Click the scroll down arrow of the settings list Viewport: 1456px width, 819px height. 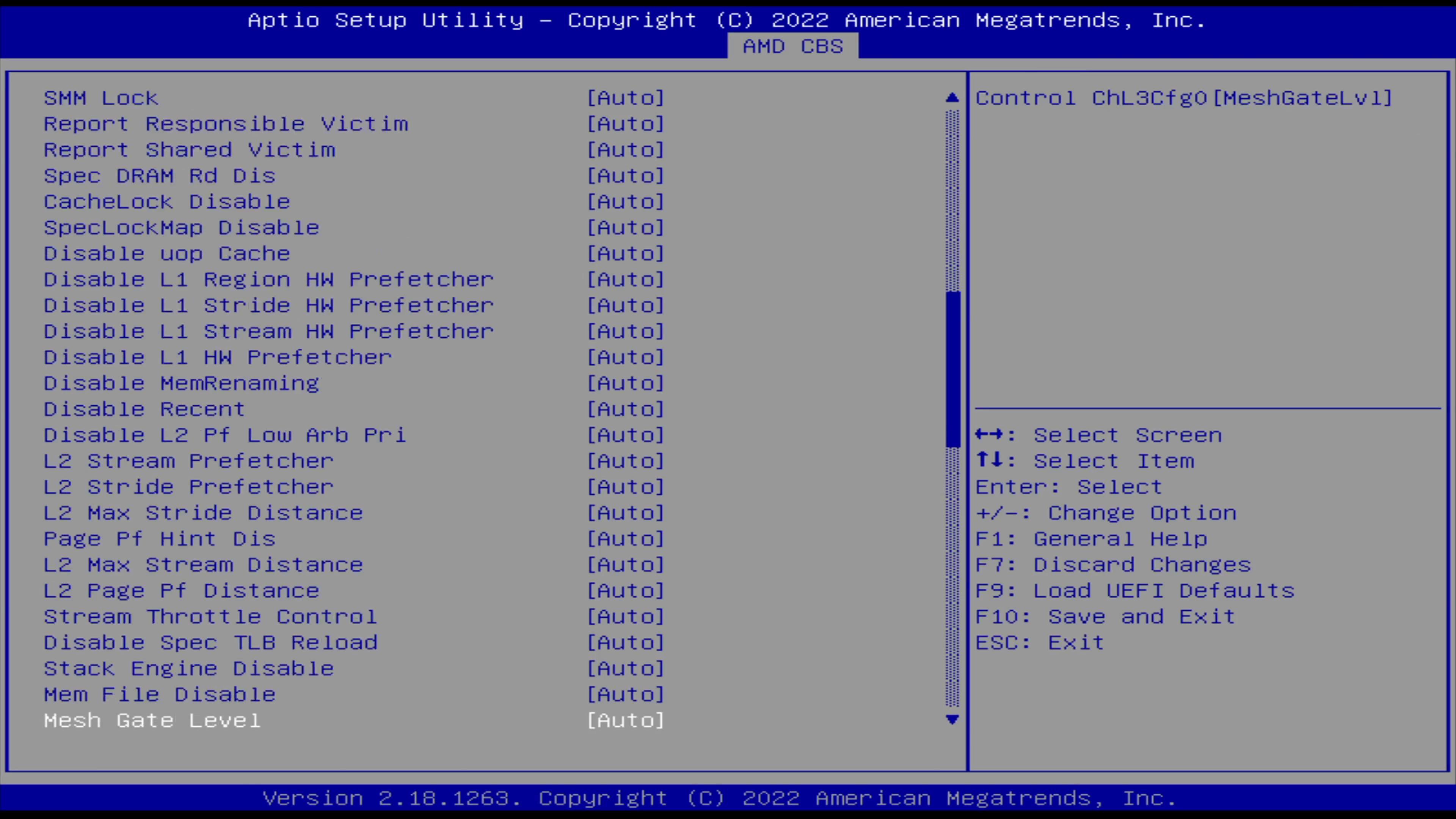point(952,720)
